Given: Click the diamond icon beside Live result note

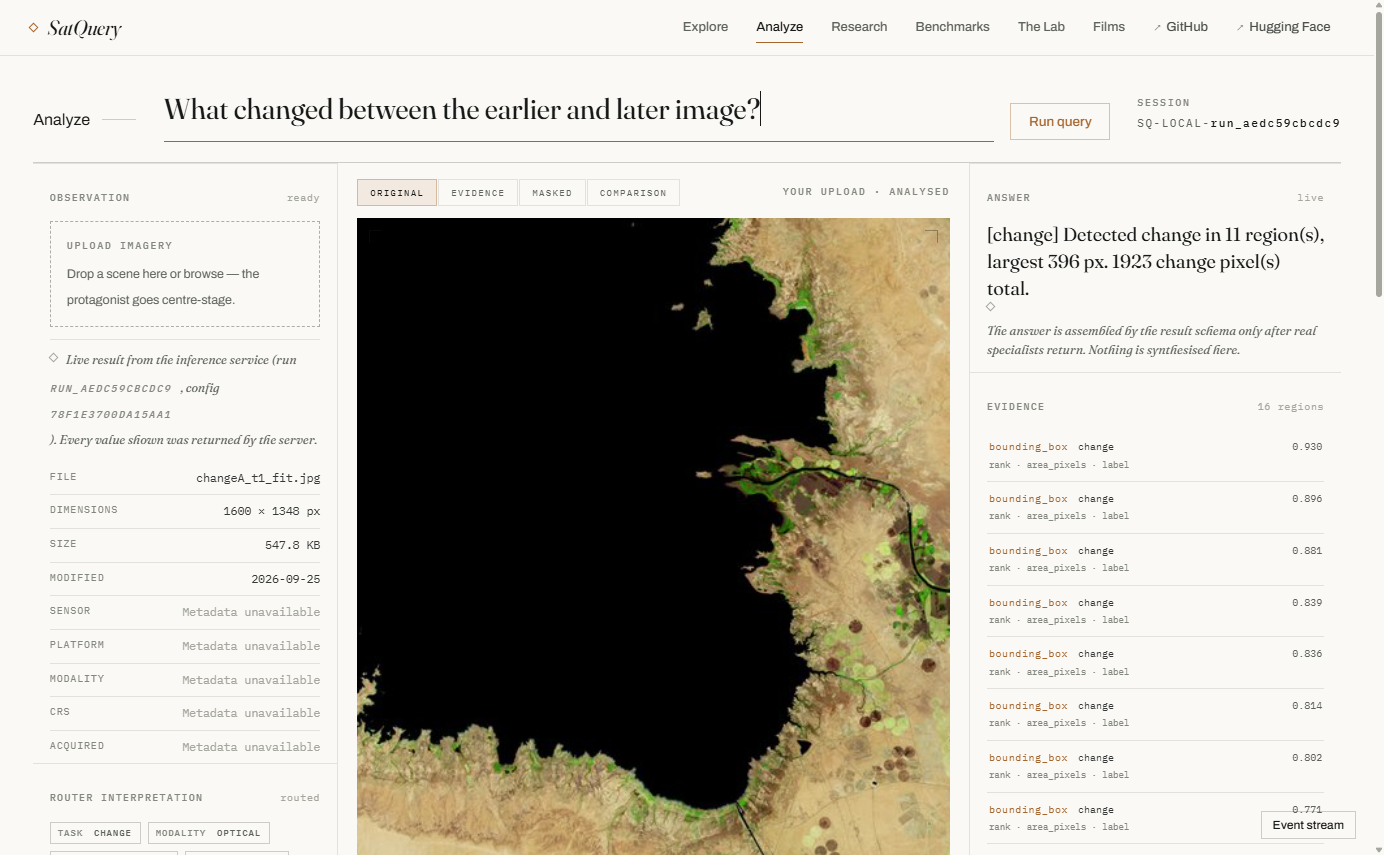Looking at the screenshot, I should pos(54,358).
